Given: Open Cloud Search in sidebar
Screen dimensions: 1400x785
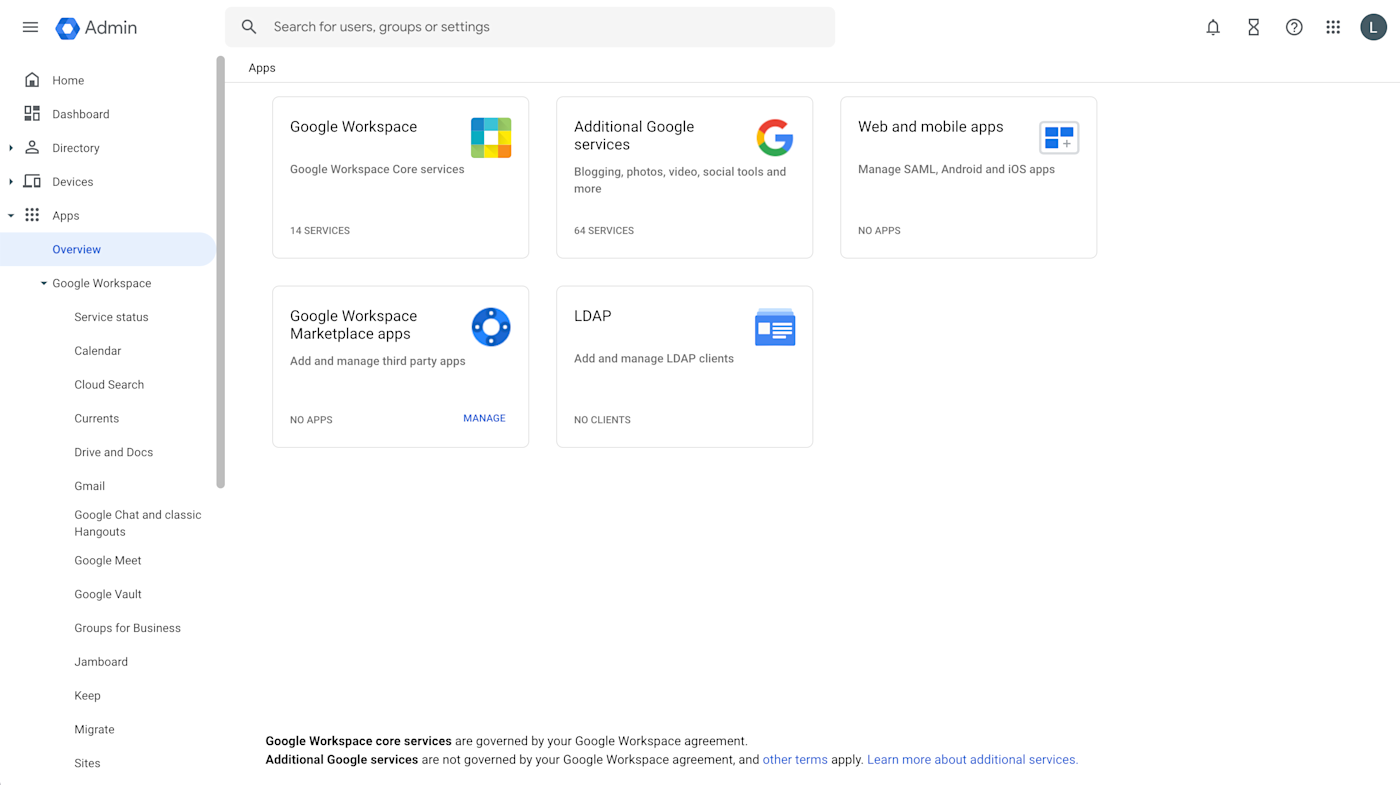Looking at the screenshot, I should pyautogui.click(x=109, y=385).
